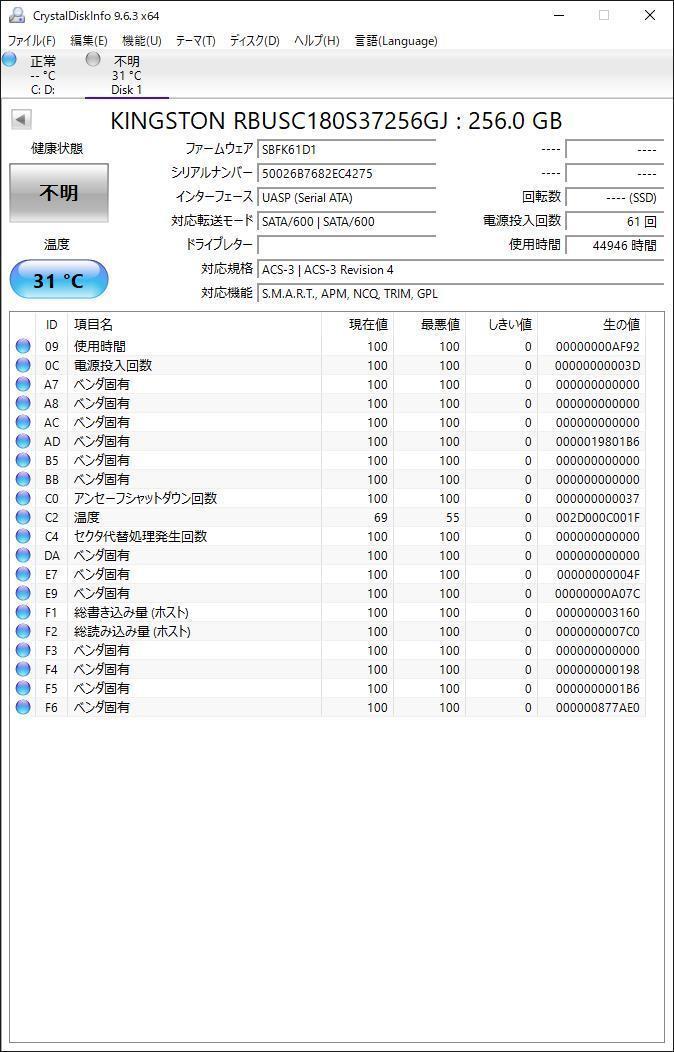This screenshot has height=1052, width=674.
Task: Click the transfer mode field SATA/600
Action: (346, 221)
